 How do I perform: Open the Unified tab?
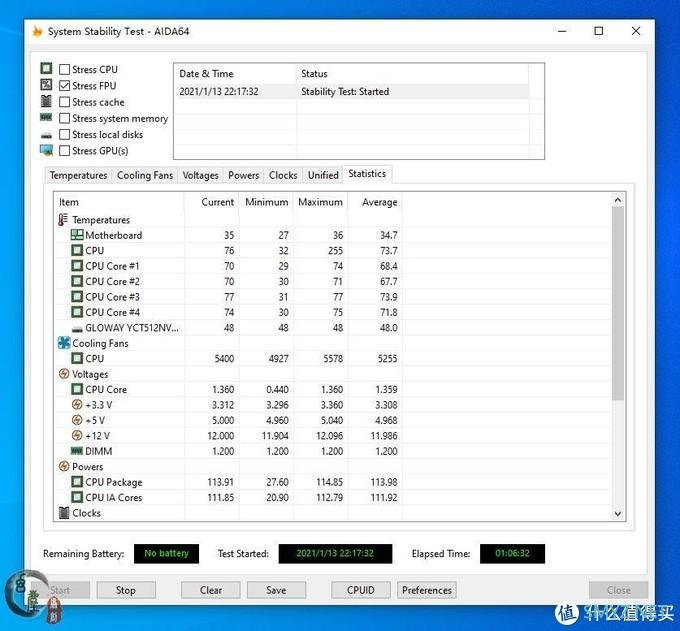pos(323,175)
